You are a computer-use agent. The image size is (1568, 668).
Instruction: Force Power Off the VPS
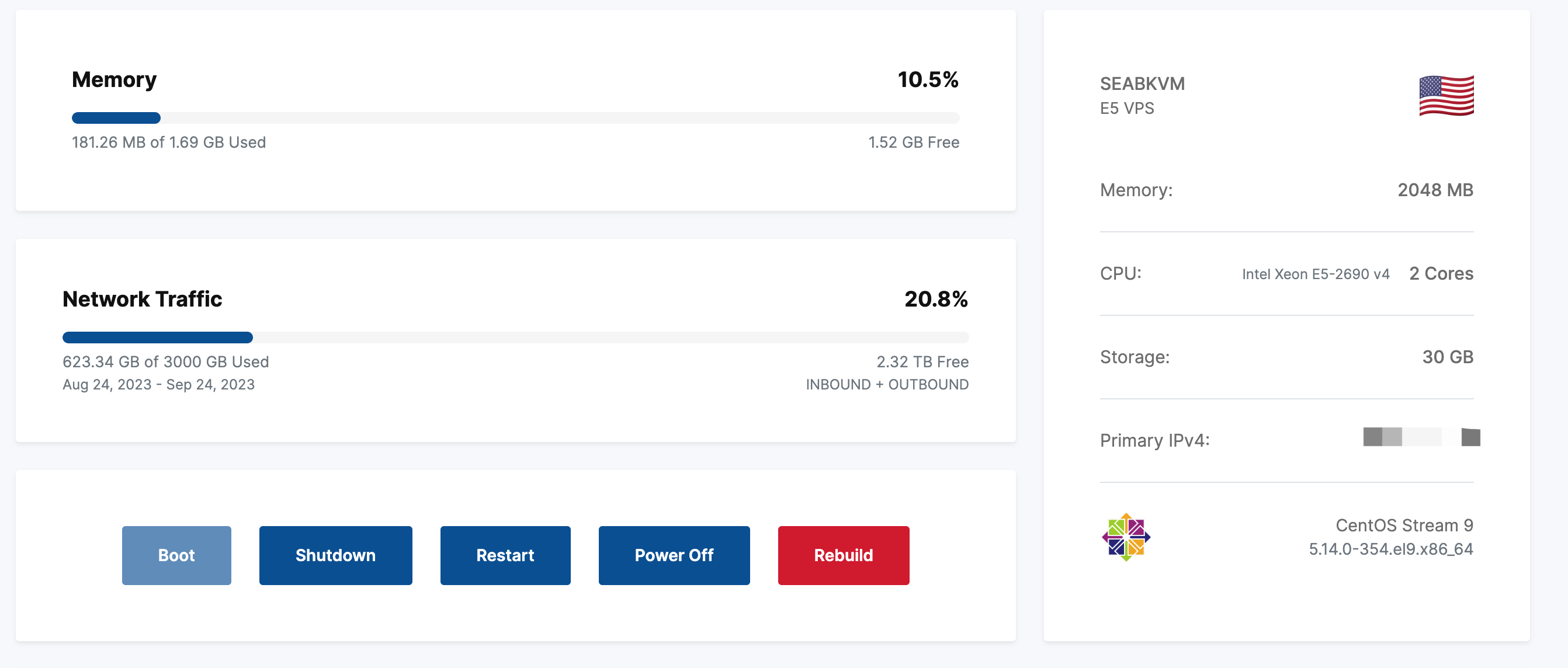point(674,555)
